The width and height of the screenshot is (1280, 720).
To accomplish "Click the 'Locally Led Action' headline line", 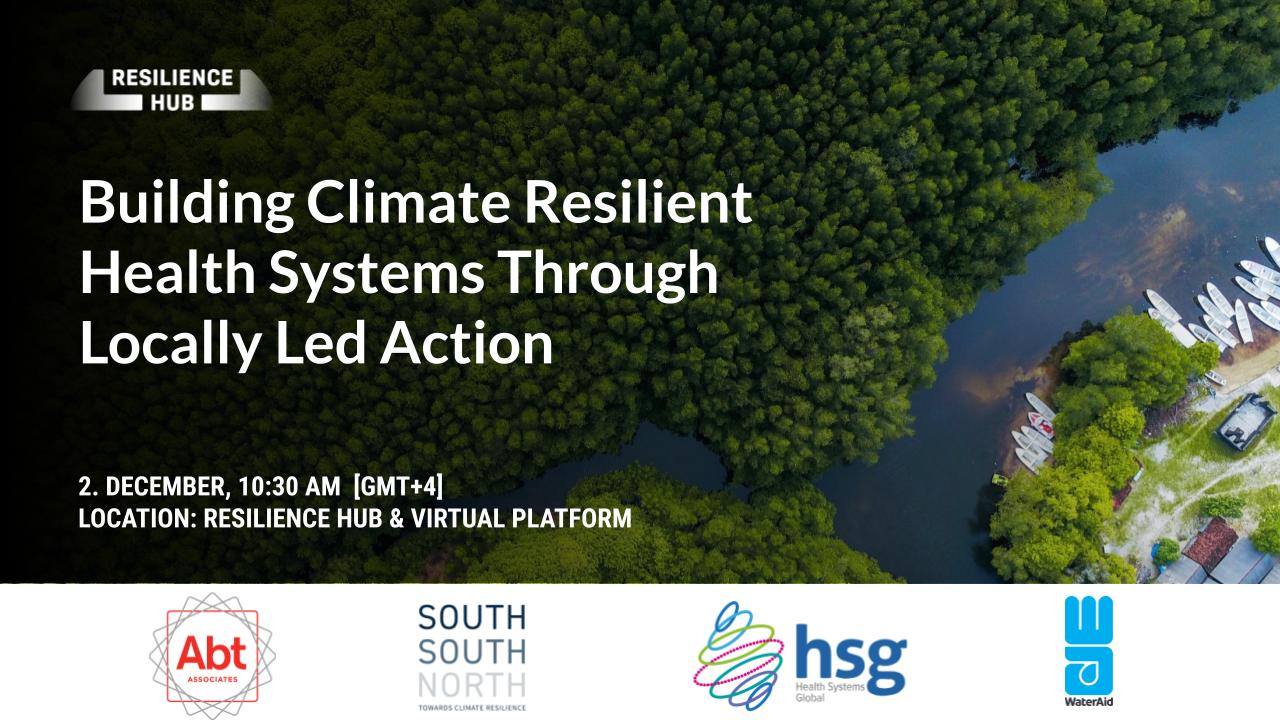I will coord(316,343).
